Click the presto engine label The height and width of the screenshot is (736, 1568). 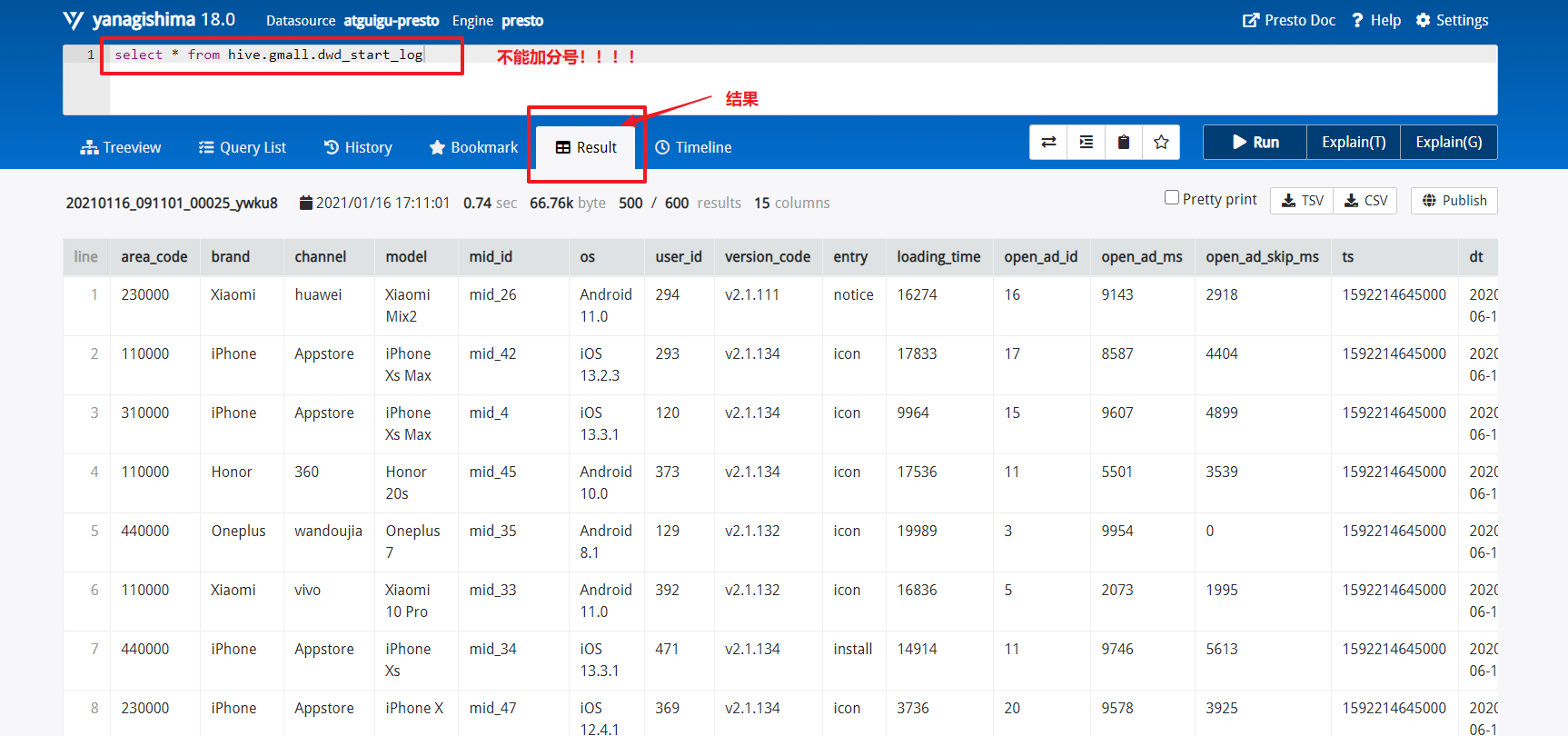pos(522,20)
